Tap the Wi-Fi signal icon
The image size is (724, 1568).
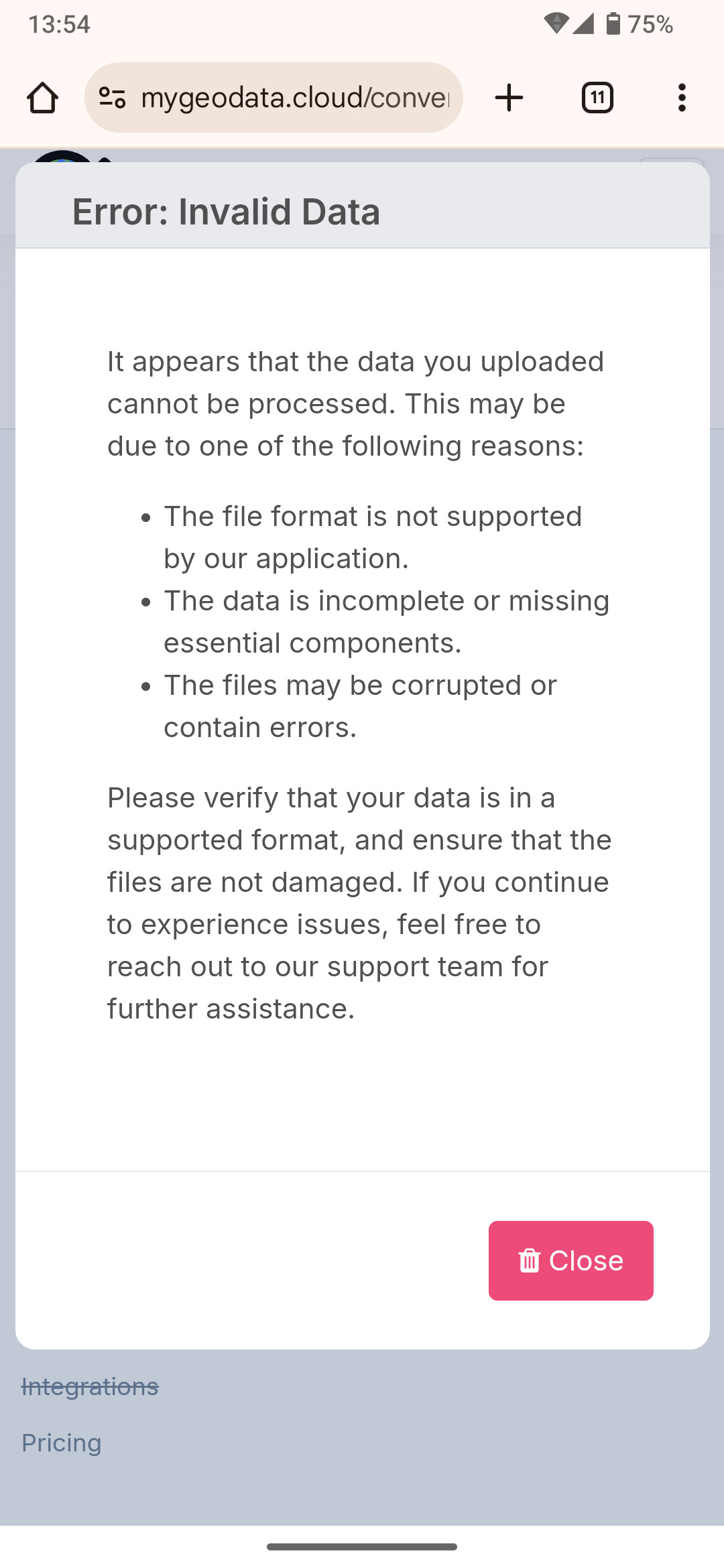tap(555, 24)
